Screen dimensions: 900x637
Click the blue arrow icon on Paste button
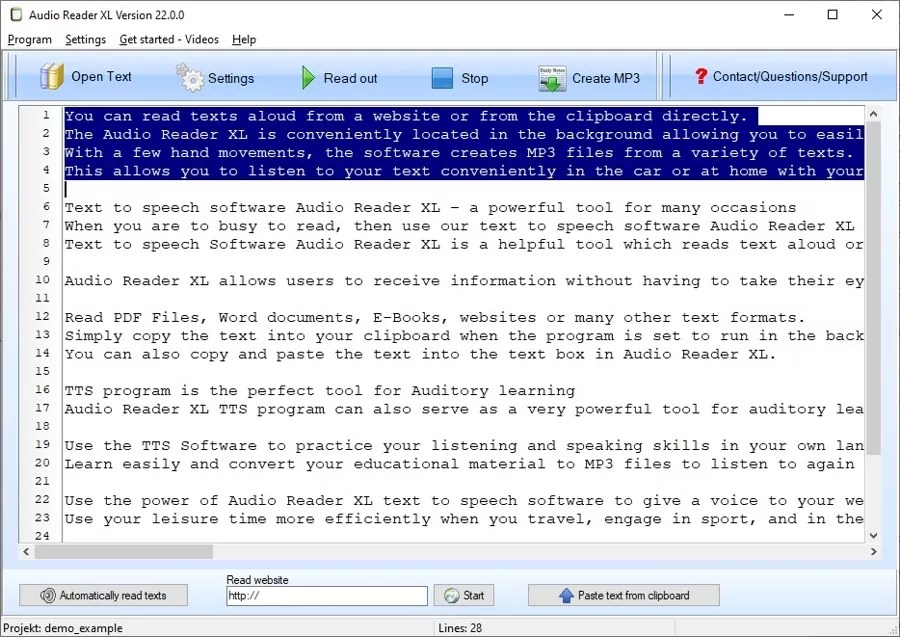(x=566, y=596)
